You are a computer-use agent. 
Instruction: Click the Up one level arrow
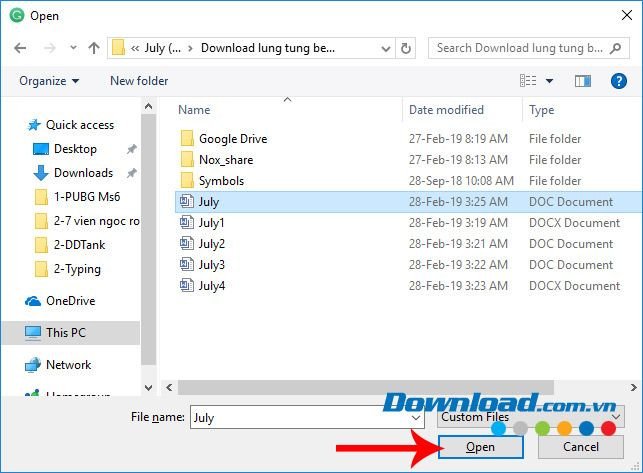[94, 48]
